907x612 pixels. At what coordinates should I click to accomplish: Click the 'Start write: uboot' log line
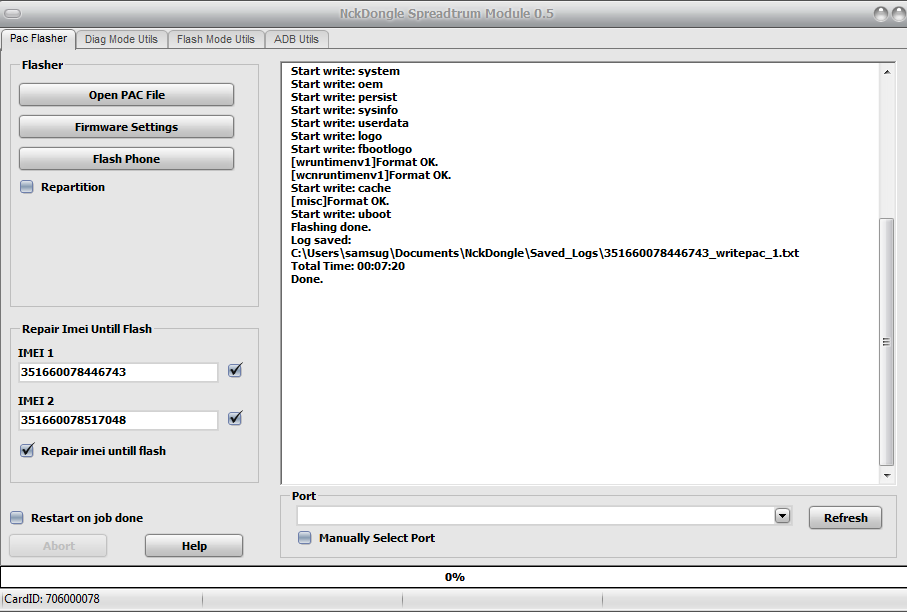(341, 214)
